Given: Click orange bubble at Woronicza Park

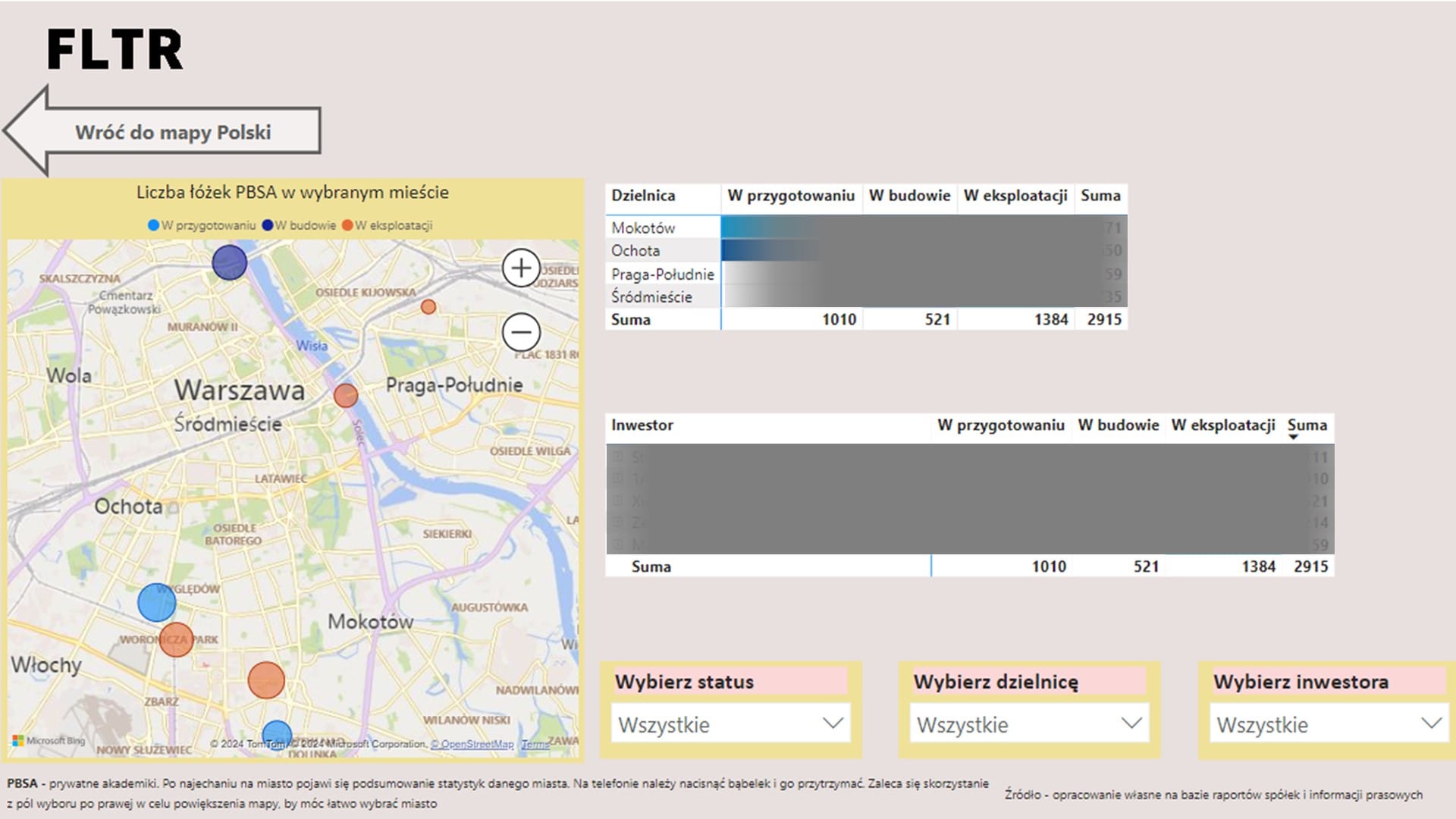Looking at the screenshot, I should click(176, 640).
